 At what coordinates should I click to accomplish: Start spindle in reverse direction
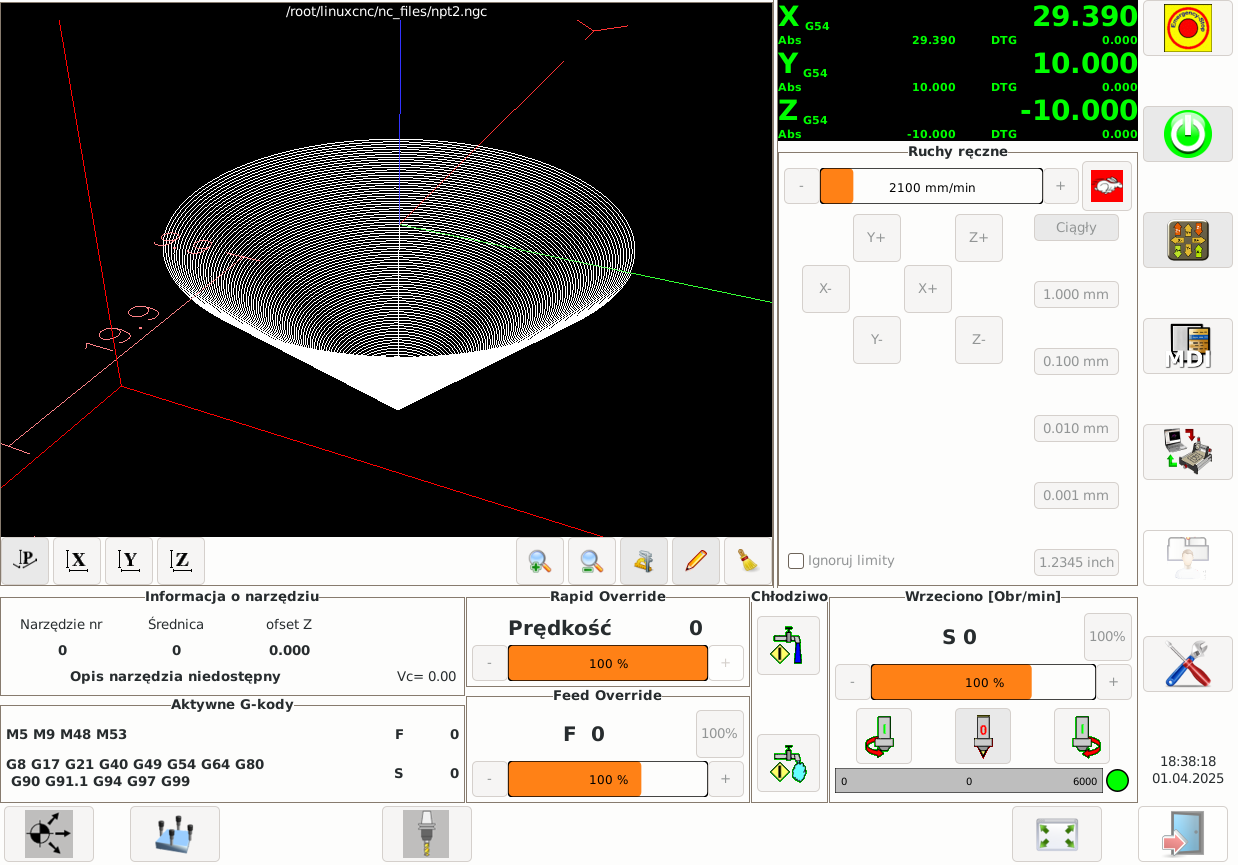(x=884, y=736)
